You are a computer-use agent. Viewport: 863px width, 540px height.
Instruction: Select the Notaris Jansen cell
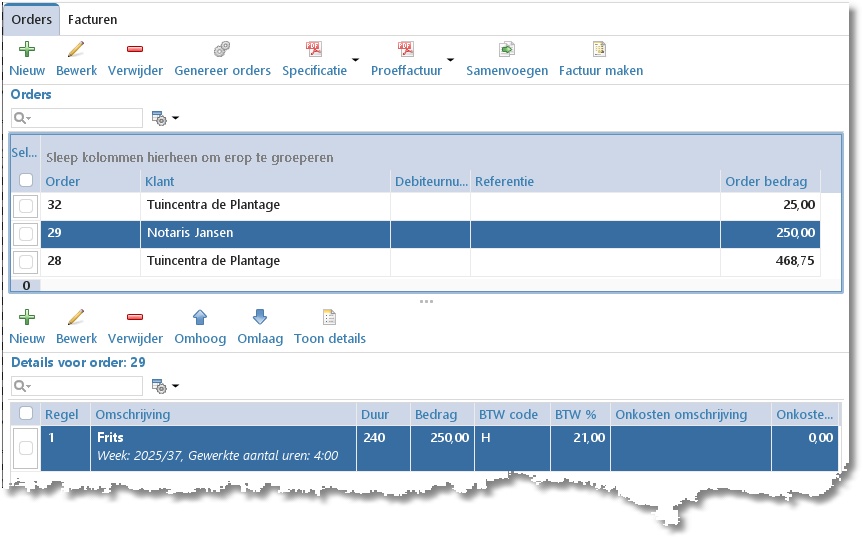tap(265, 233)
